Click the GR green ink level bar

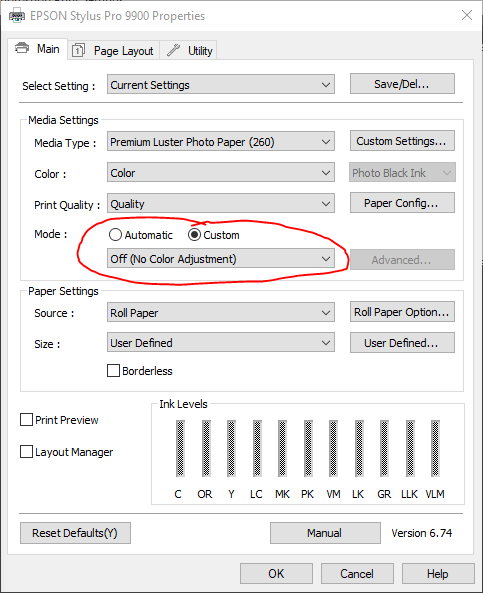click(x=385, y=448)
